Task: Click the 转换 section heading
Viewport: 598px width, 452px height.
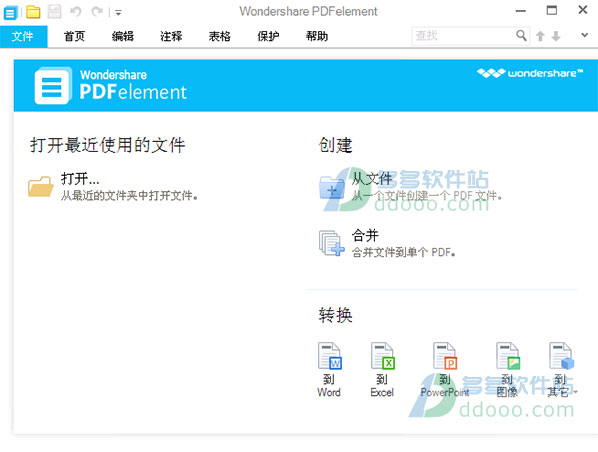Action: point(336,315)
